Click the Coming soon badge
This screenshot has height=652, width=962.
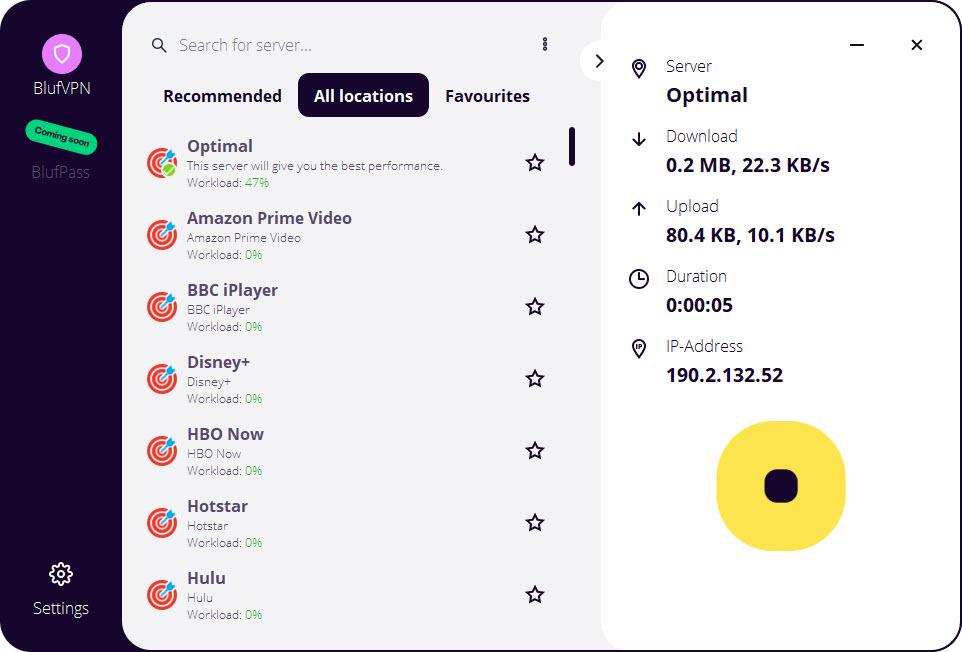(61, 137)
